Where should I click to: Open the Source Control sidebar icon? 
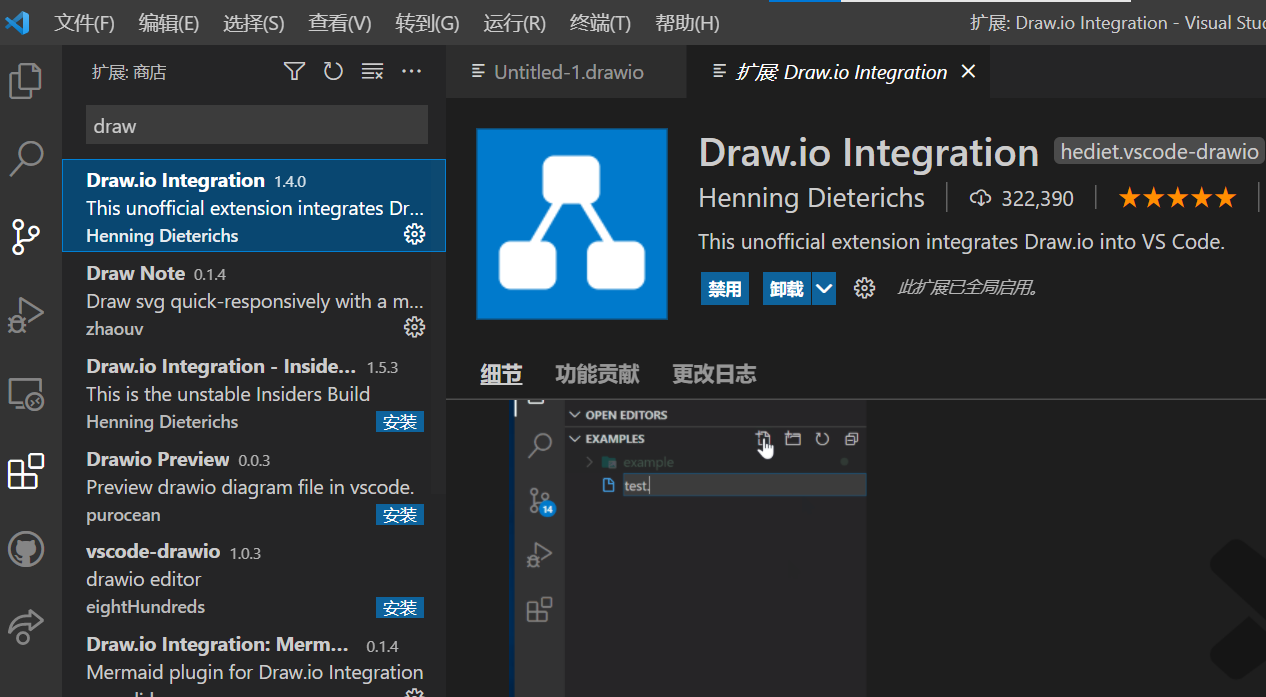26,237
